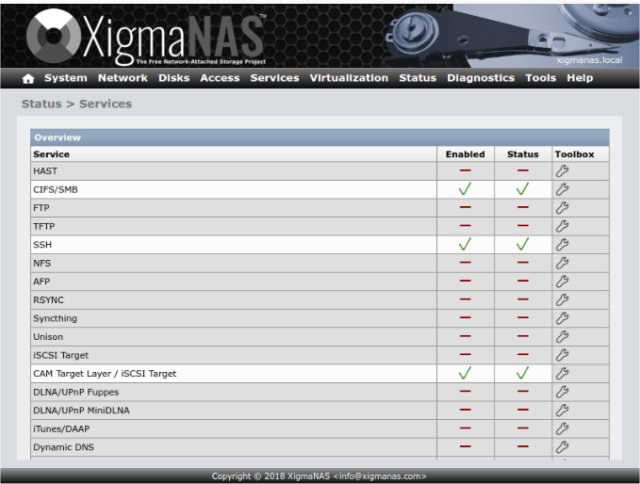This screenshot has height=484, width=640.
Task: Open the NFS toolbox wrench
Action: [x=562, y=263]
